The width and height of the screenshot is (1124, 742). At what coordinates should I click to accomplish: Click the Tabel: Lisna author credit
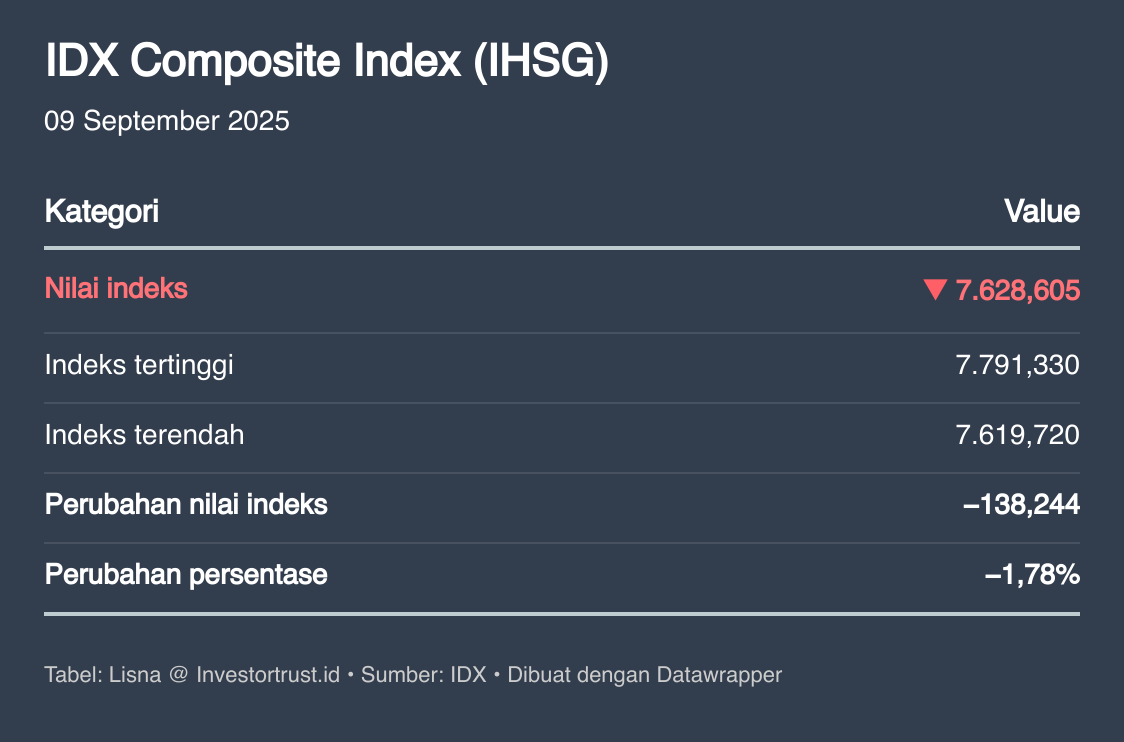point(103,675)
